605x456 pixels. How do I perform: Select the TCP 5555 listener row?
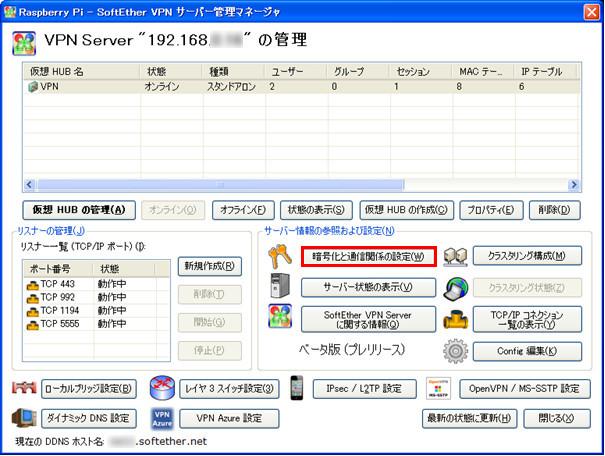tap(96, 324)
